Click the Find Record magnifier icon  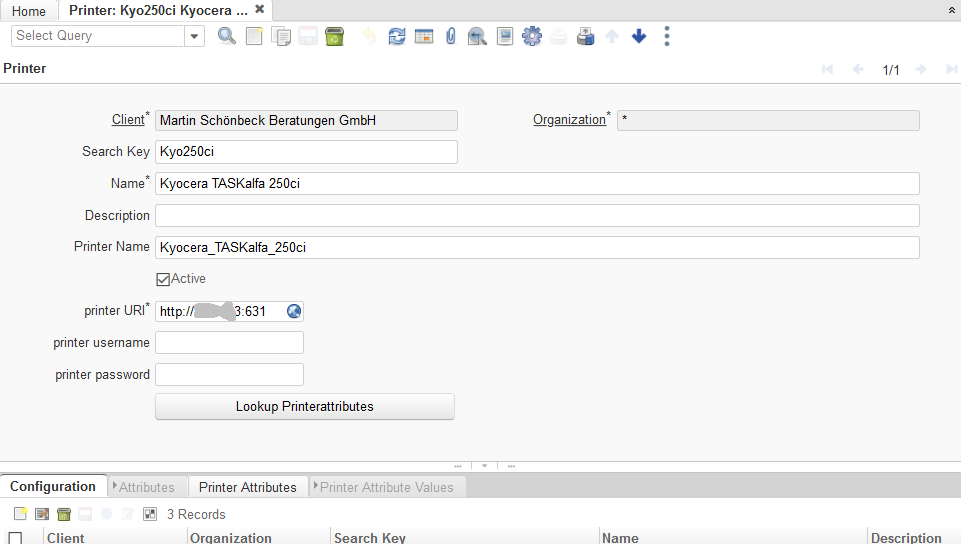(227, 36)
